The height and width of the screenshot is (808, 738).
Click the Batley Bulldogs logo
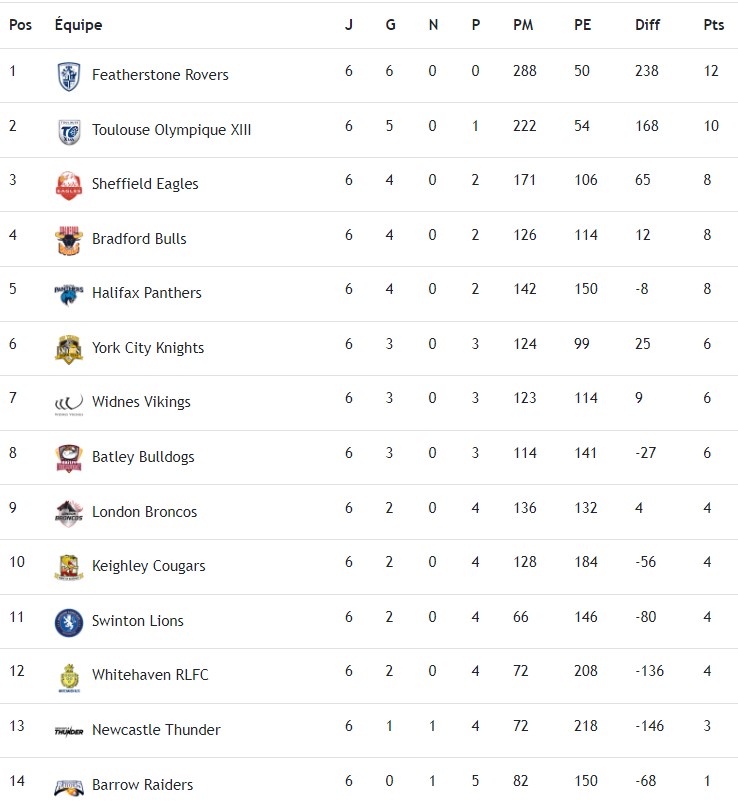pyautogui.click(x=68, y=458)
